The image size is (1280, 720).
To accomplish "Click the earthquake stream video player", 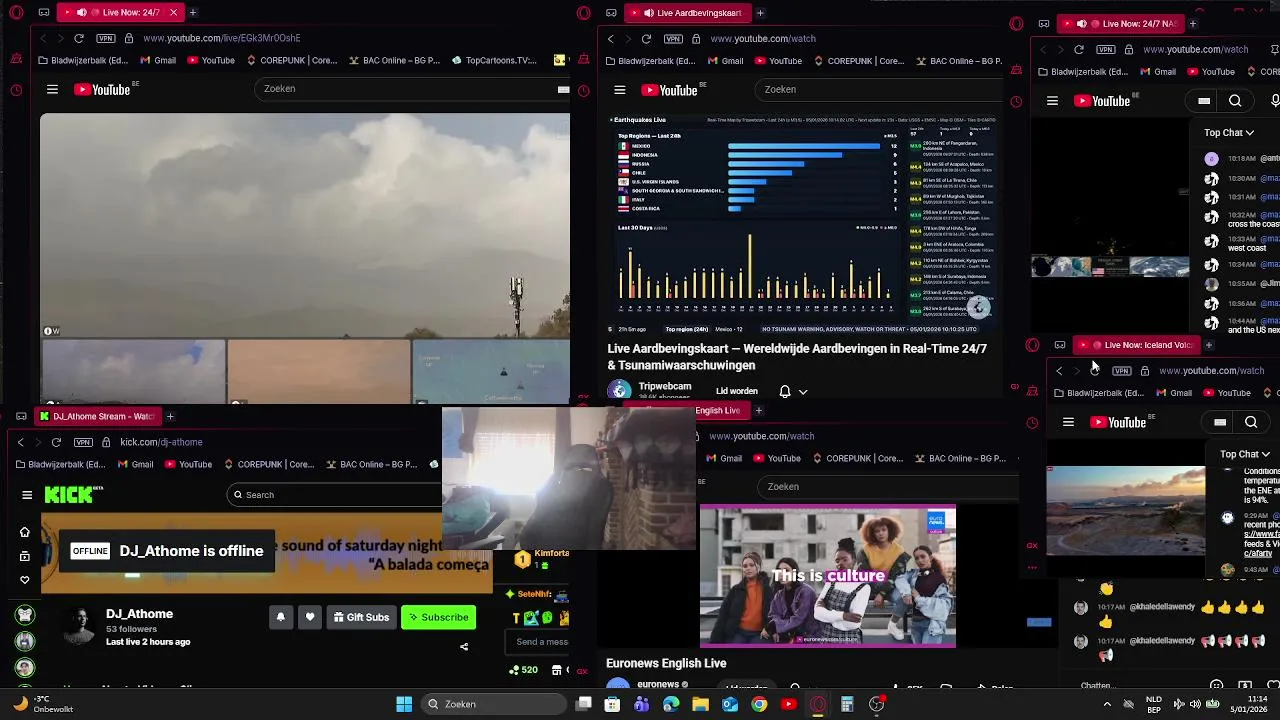I will pyautogui.click(x=803, y=224).
